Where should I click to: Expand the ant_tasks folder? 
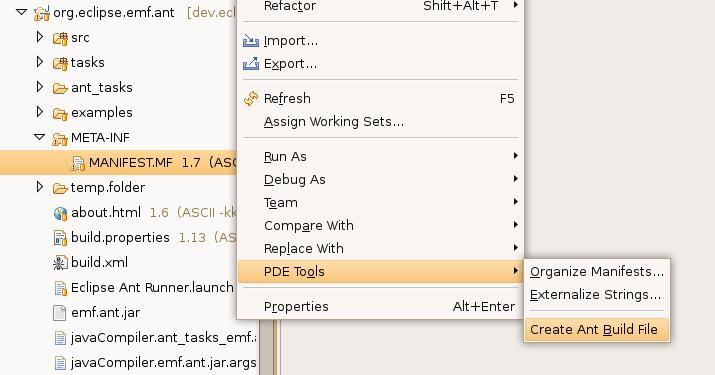tap(40, 87)
